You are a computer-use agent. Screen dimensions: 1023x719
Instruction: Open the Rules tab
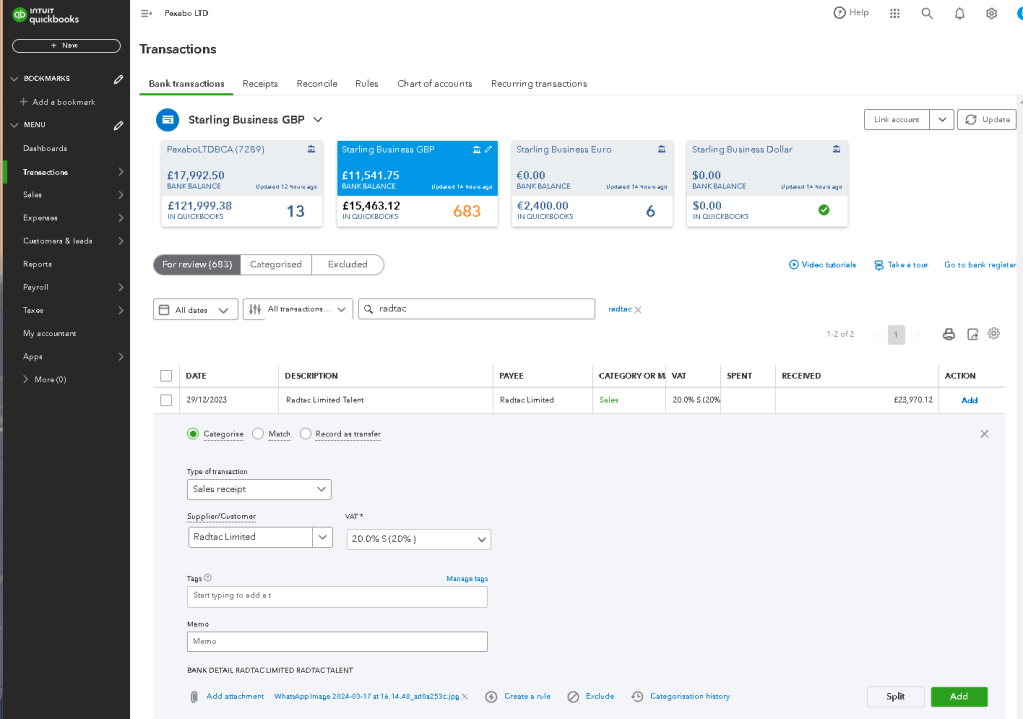367,84
